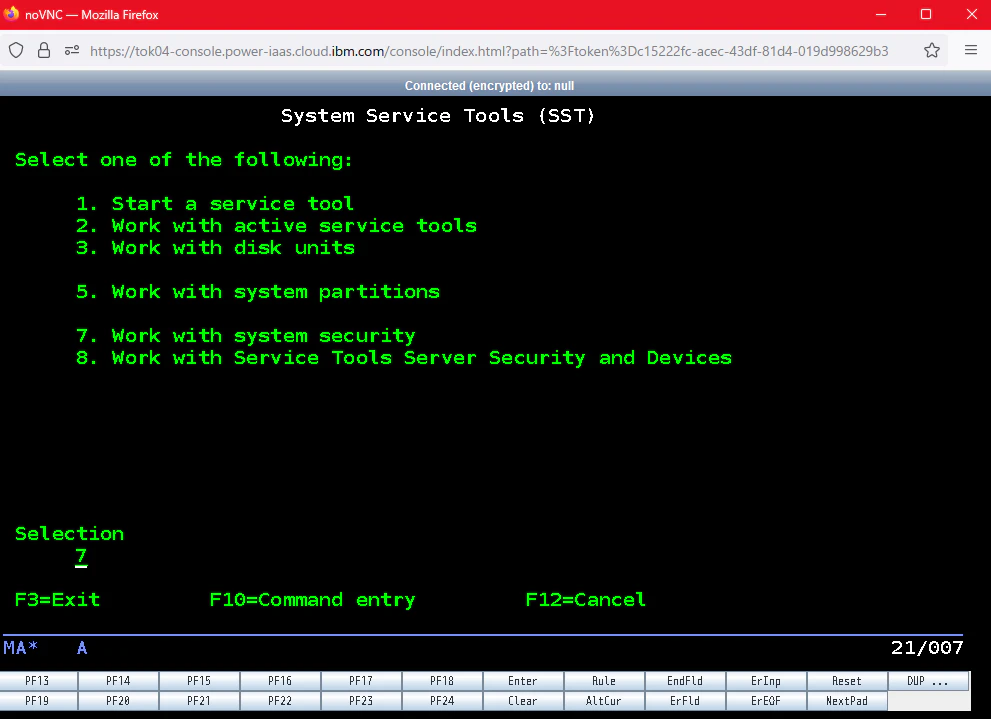991x719 pixels.
Task: Click the cursor position indicator 21/007
Action: click(927, 648)
